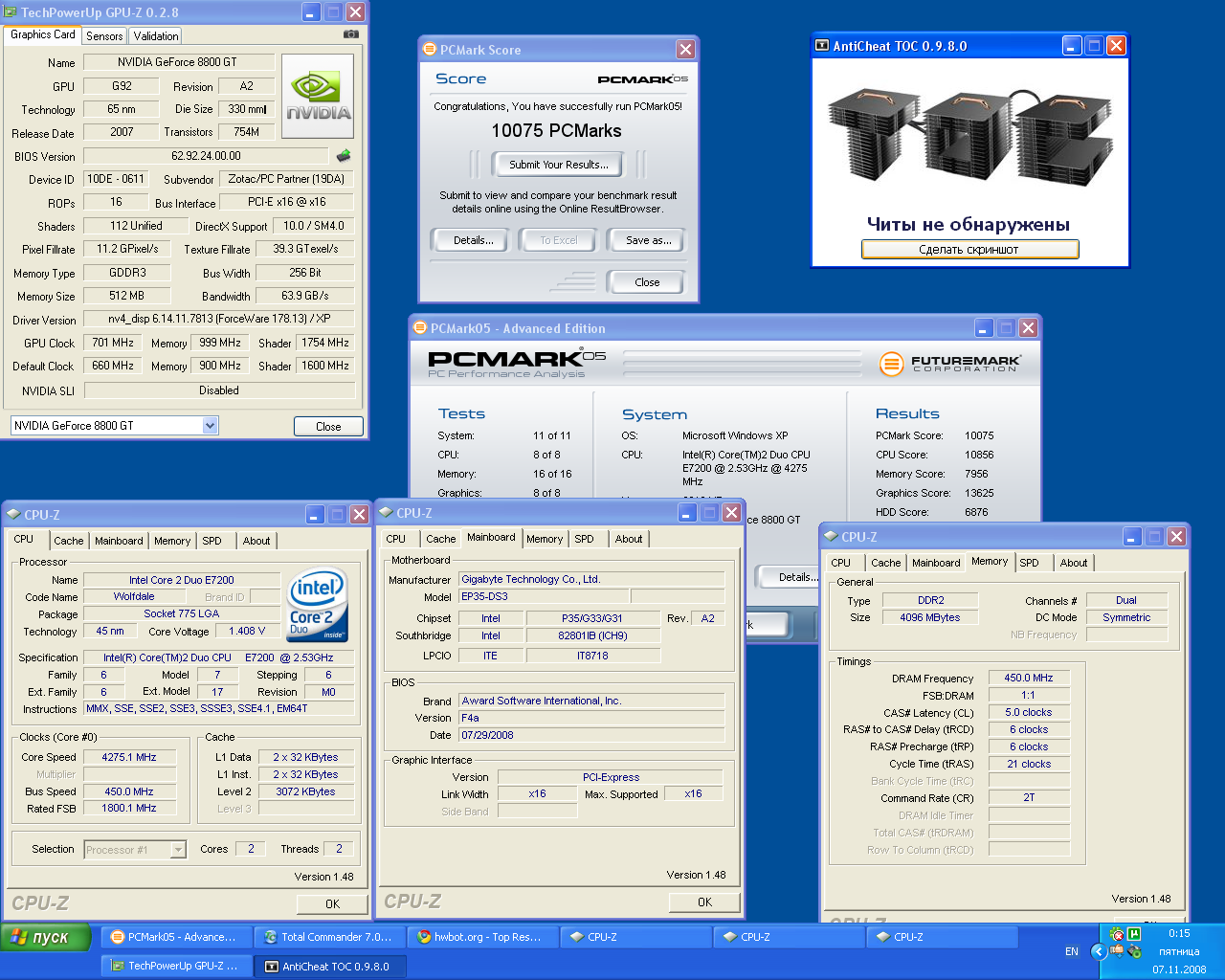The width and height of the screenshot is (1225, 980).
Task: Open the GPU-Z Validation tab
Action: [156, 35]
